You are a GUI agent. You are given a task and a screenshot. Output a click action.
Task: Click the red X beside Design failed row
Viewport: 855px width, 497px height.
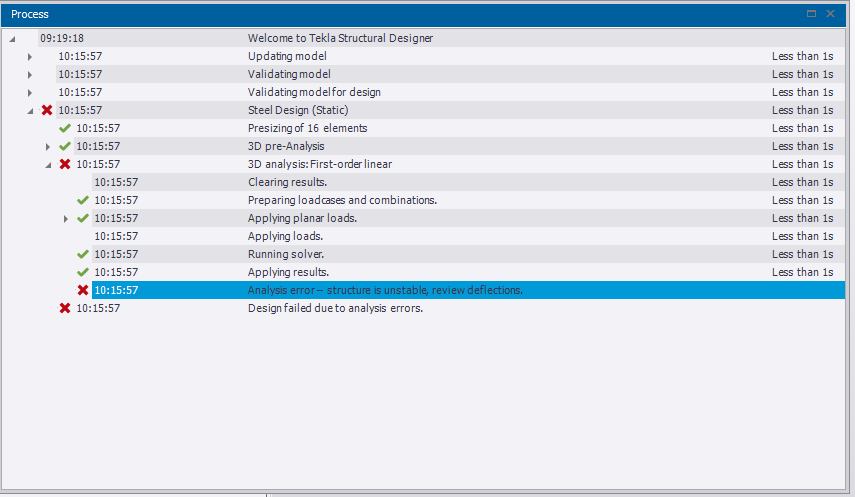[x=65, y=308]
